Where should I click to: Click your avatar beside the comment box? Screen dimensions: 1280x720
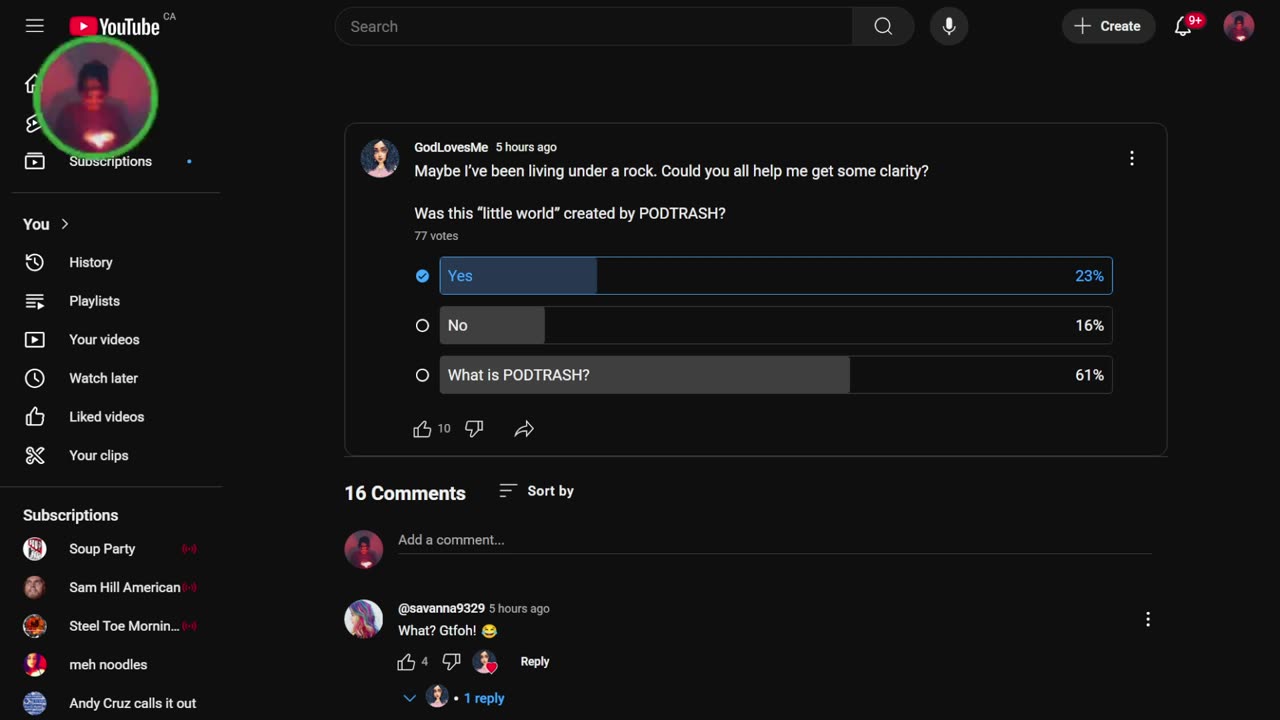tap(364, 550)
